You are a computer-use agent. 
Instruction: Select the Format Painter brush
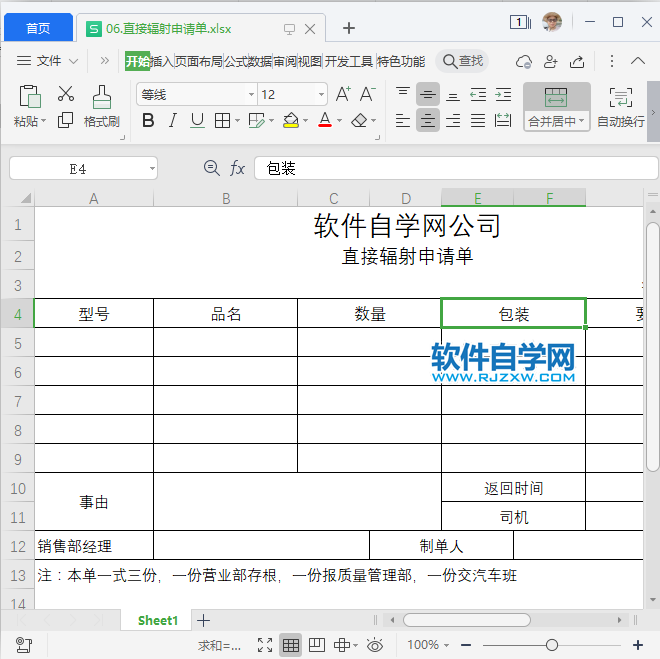pyautogui.click(x=101, y=97)
